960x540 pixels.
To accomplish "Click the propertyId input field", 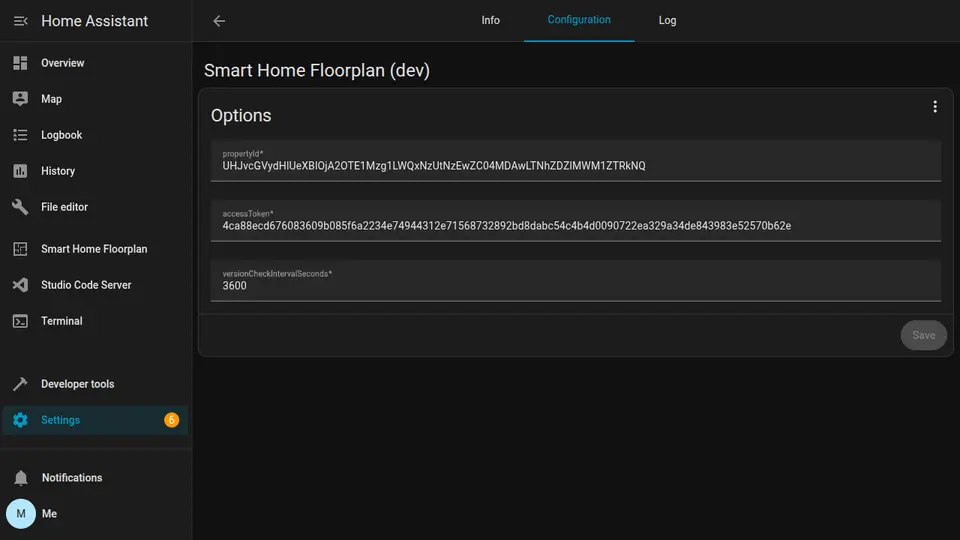I will [576, 160].
